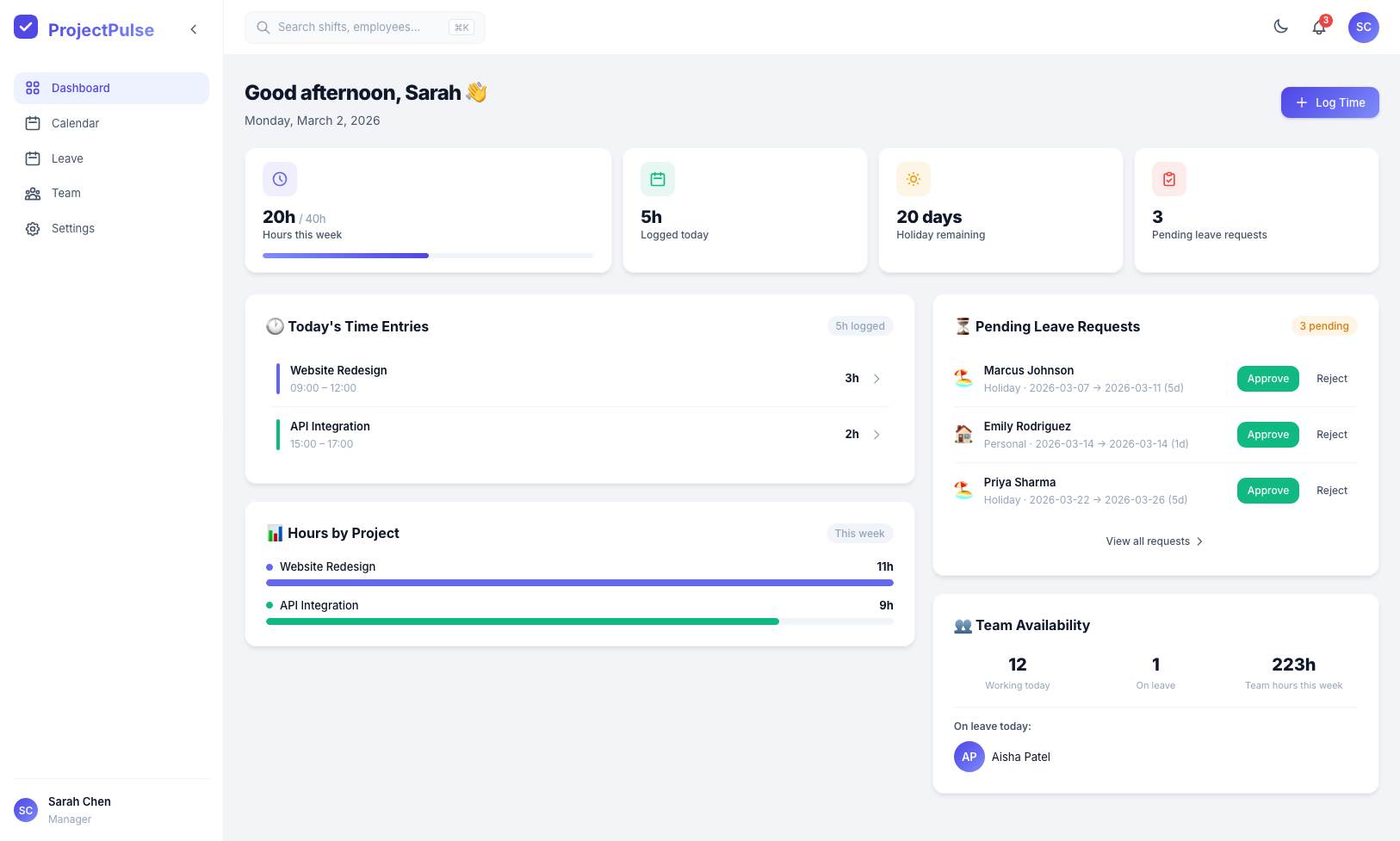Expand the Website Redesign time entry chevron
This screenshot has height=841, width=1400.
pos(877,379)
